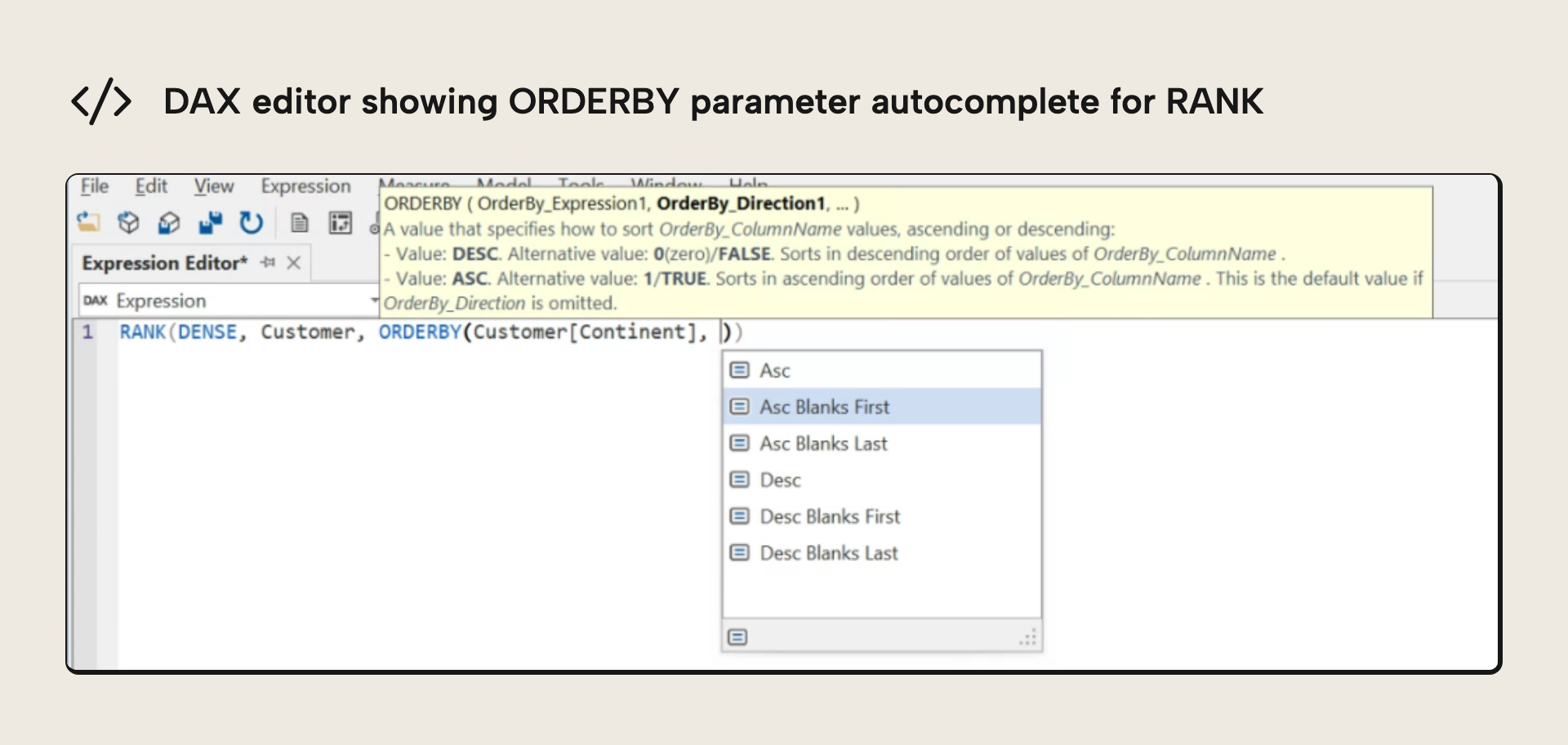Click Customer[Continent] in the expression
This screenshot has width=1568, height=745.
click(x=585, y=332)
